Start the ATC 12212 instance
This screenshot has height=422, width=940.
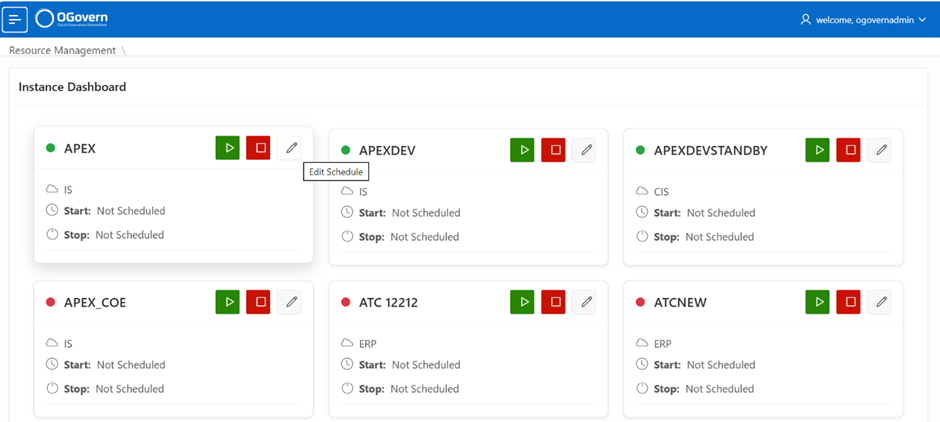pos(522,301)
